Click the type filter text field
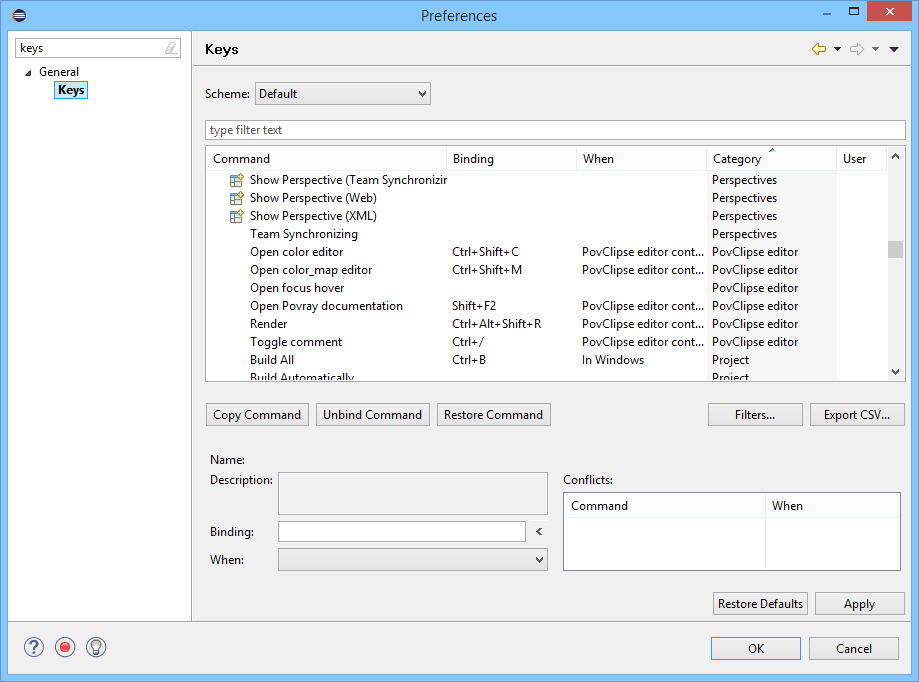The width and height of the screenshot is (919, 682). pos(555,130)
